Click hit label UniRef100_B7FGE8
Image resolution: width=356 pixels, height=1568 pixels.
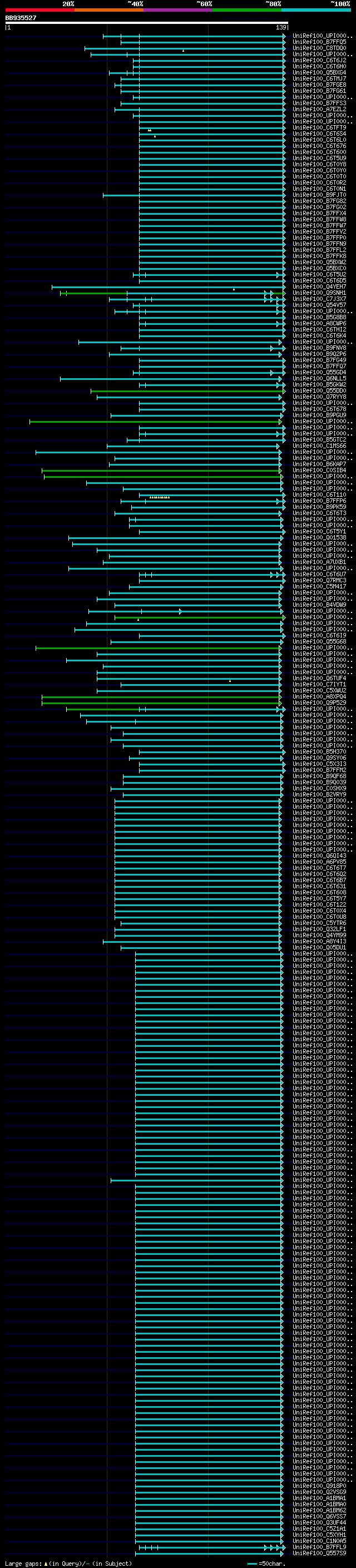[319, 85]
